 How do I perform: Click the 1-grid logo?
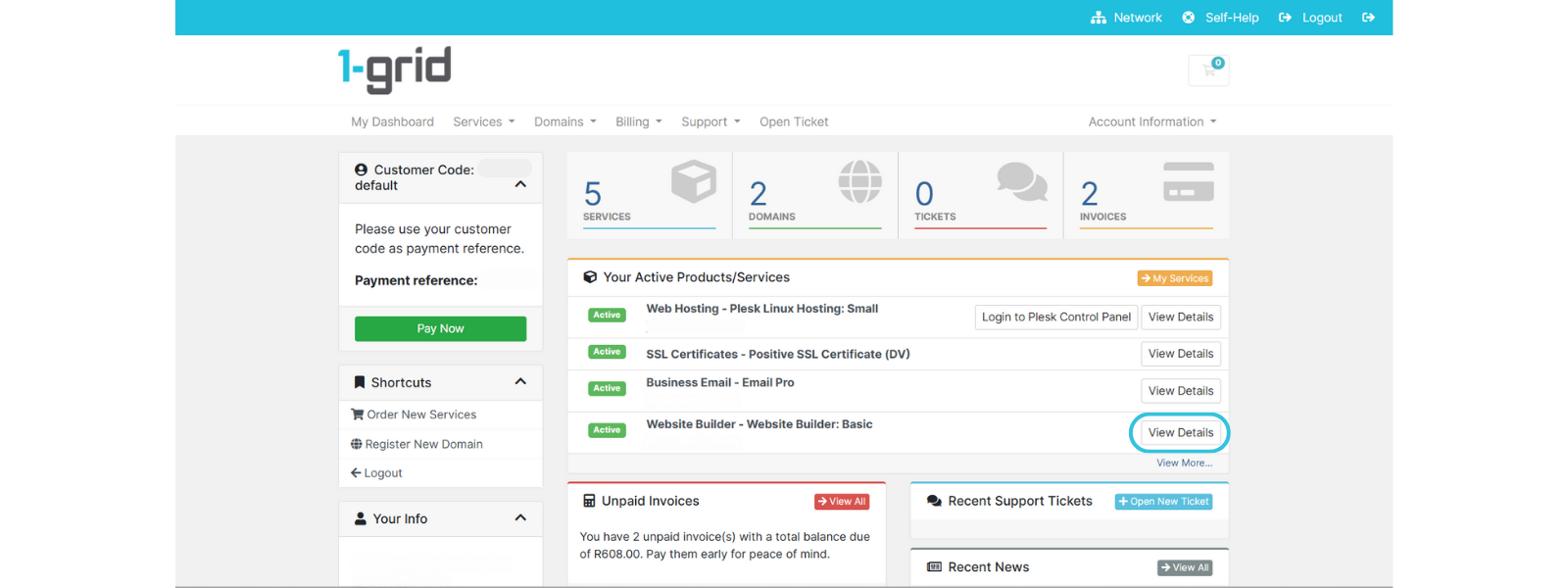[394, 69]
